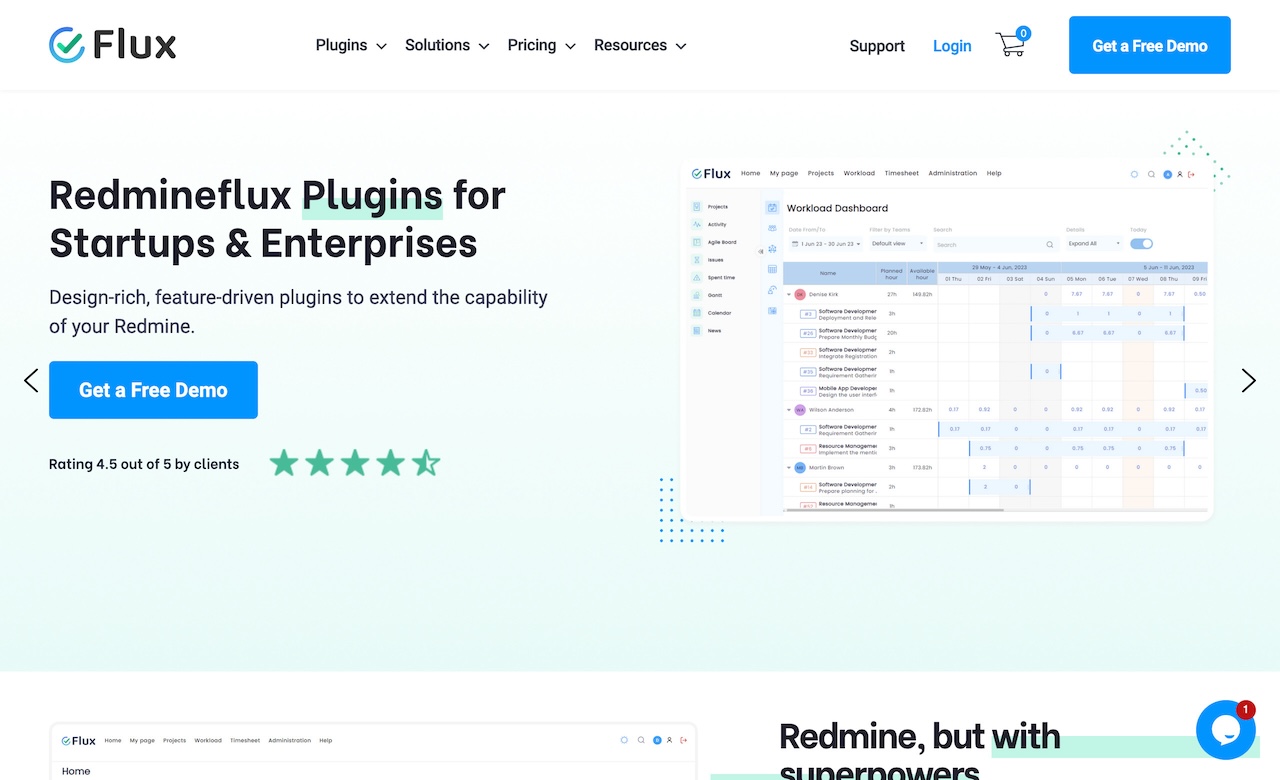Click the header Get a Free Demo button
1280x780 pixels.
pyautogui.click(x=1150, y=45)
